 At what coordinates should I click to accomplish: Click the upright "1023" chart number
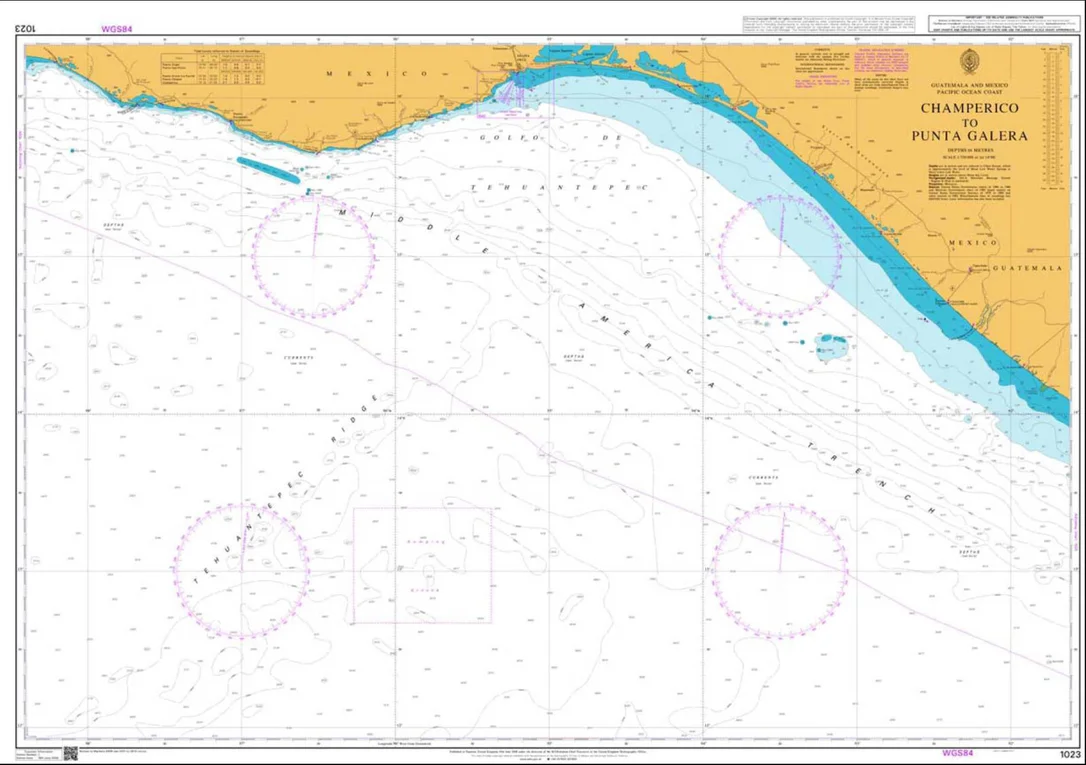coord(1069,755)
